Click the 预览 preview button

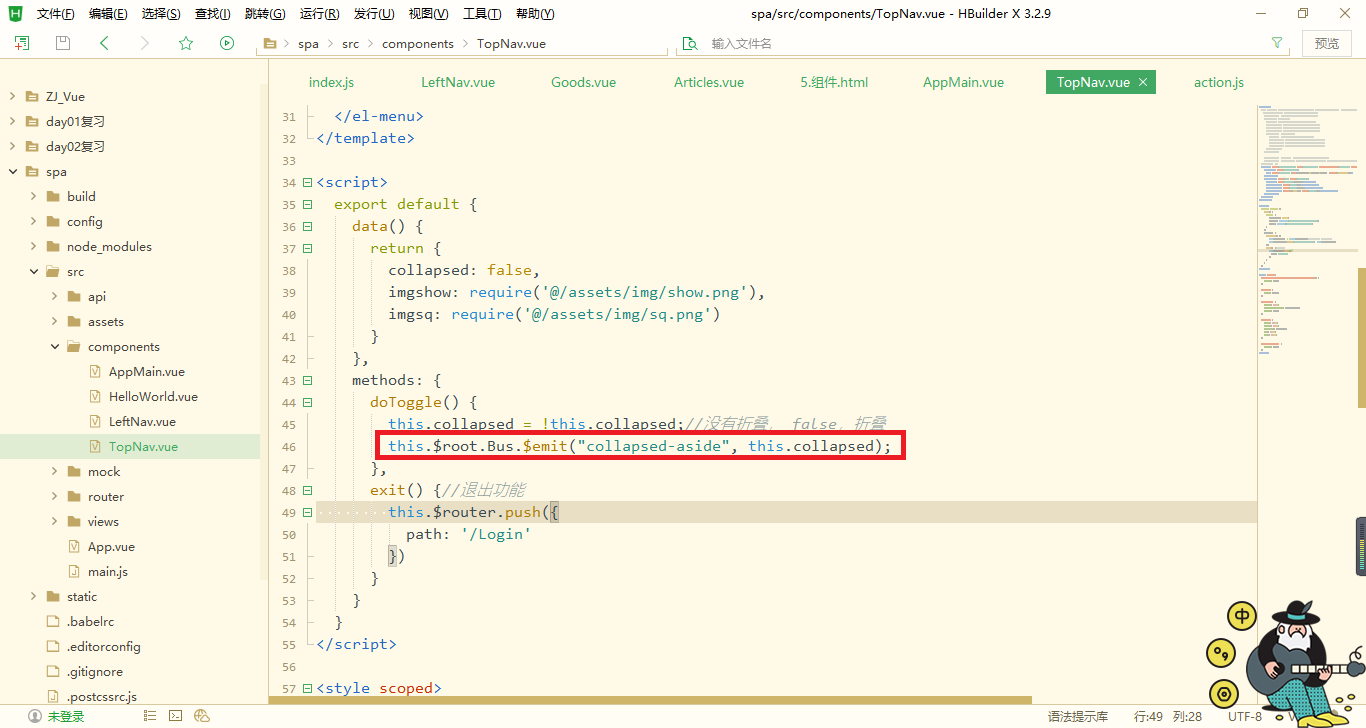(x=1326, y=43)
